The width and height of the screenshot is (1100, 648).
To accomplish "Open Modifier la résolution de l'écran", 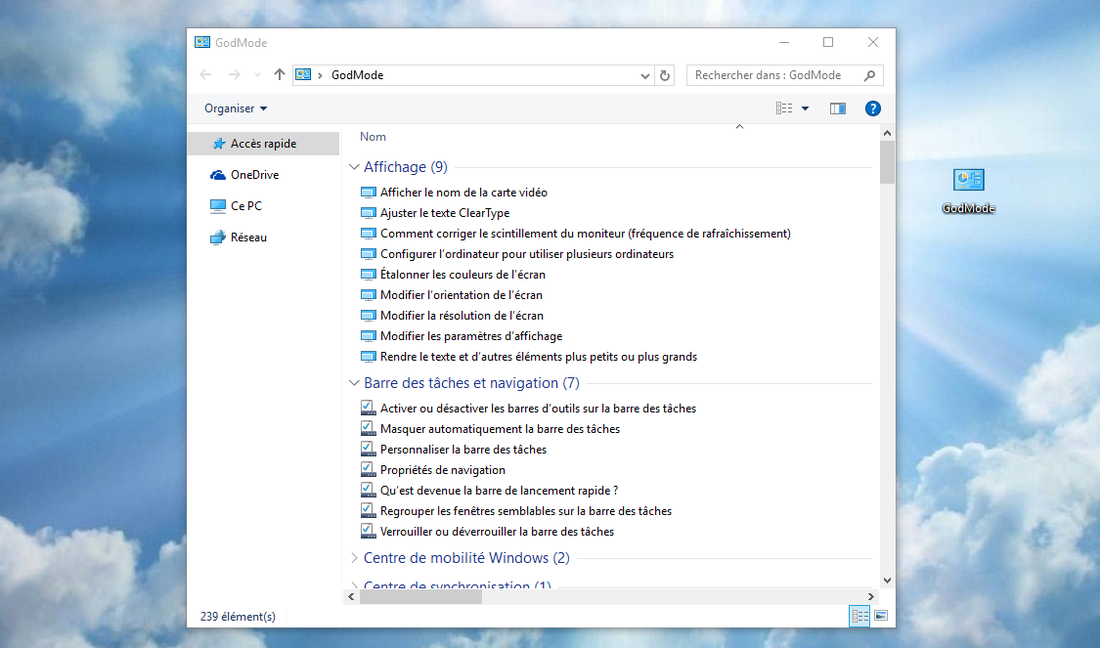I will tap(462, 316).
